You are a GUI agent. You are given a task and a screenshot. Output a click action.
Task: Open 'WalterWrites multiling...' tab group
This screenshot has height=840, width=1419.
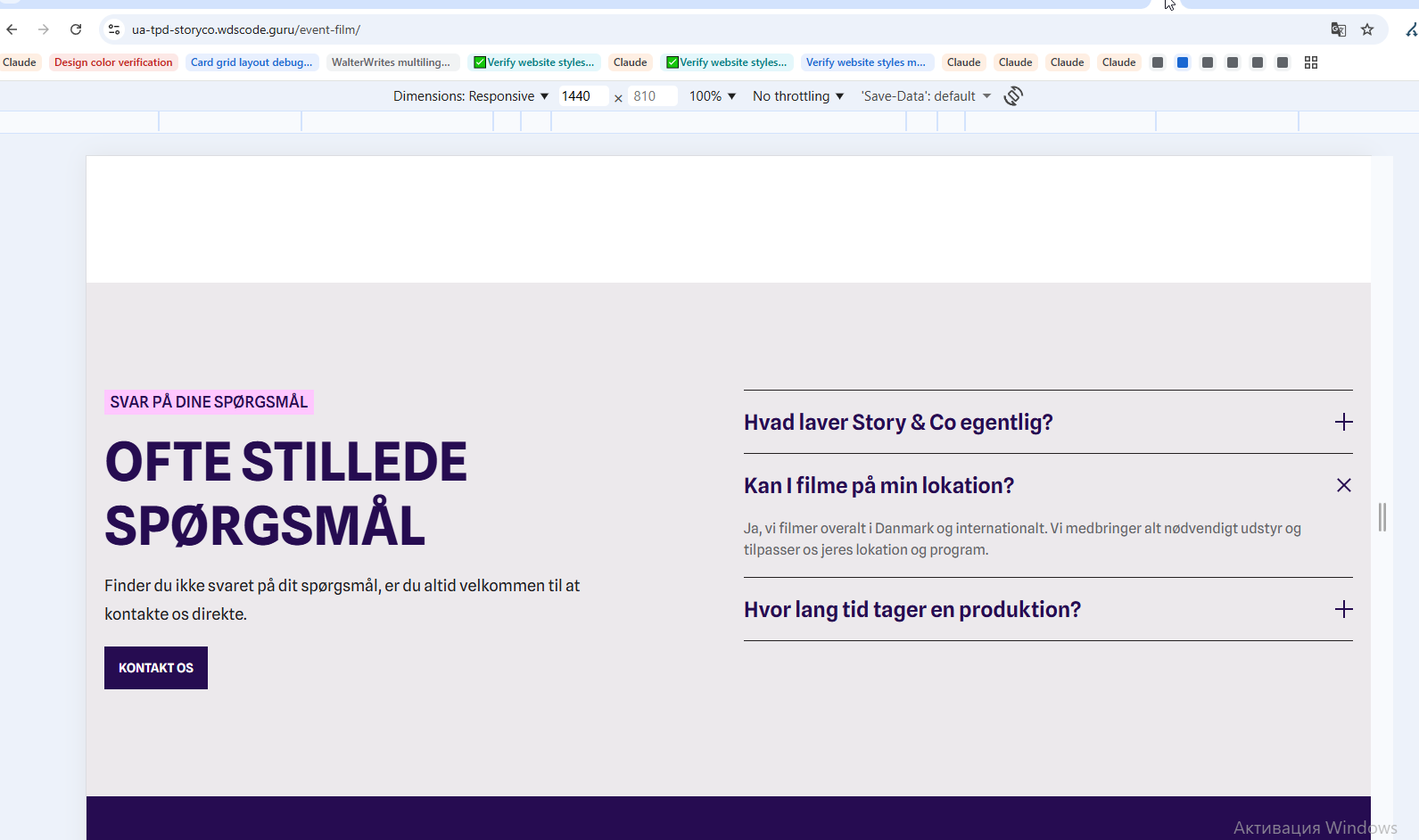click(x=391, y=62)
